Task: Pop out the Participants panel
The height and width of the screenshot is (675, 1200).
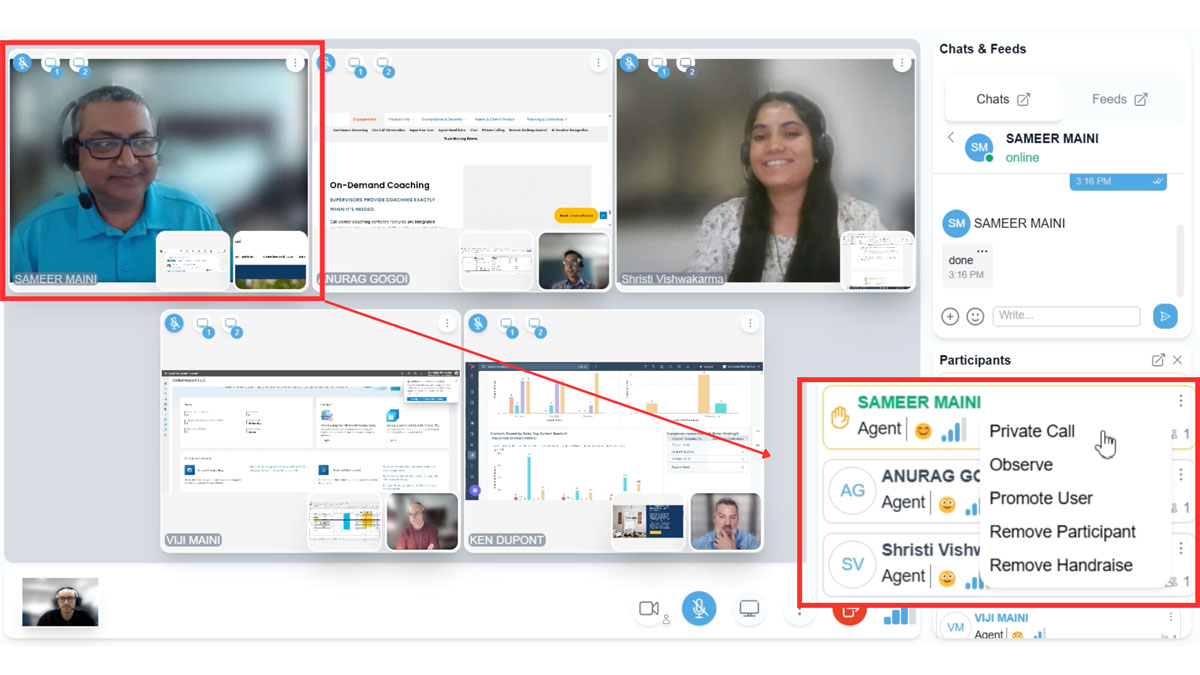Action: [1158, 360]
